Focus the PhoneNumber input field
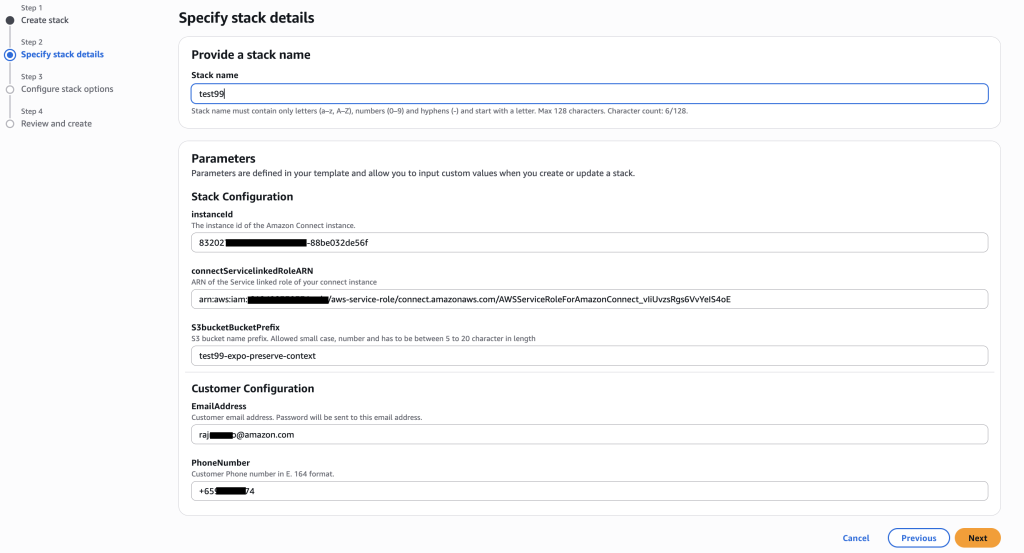Screen dimensions: 1024x553 tap(589, 491)
